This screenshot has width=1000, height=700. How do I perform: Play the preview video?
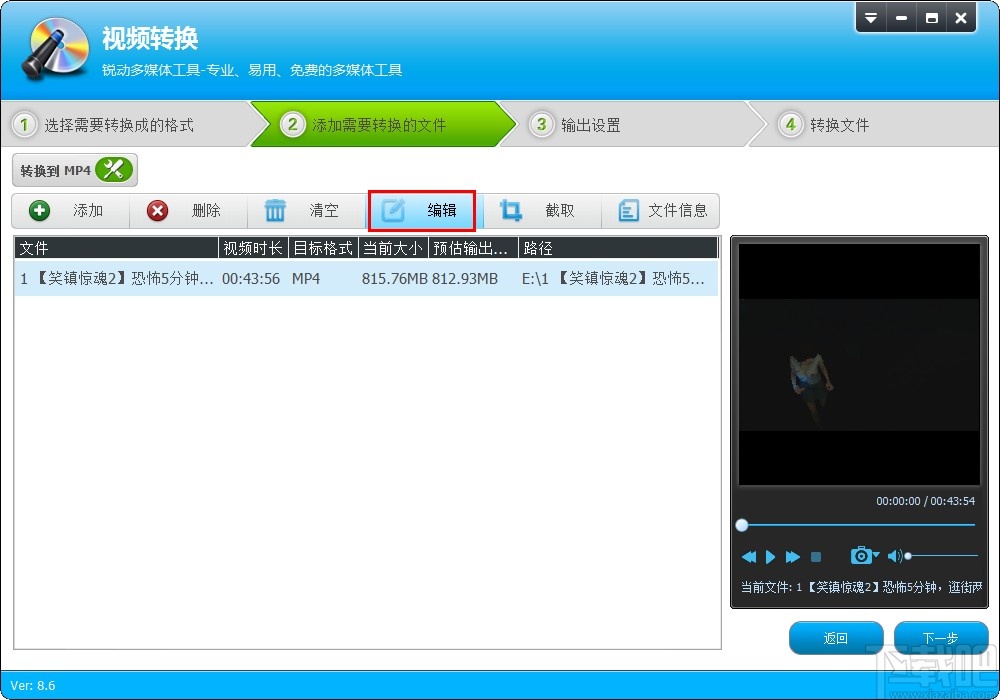[x=770, y=557]
